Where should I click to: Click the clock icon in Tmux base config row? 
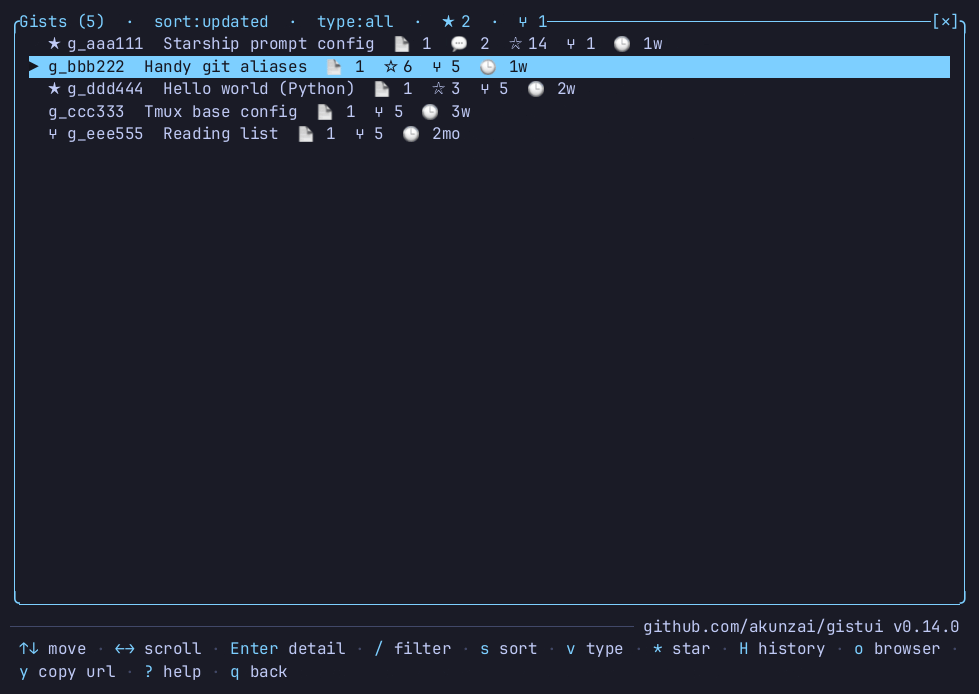tap(430, 112)
